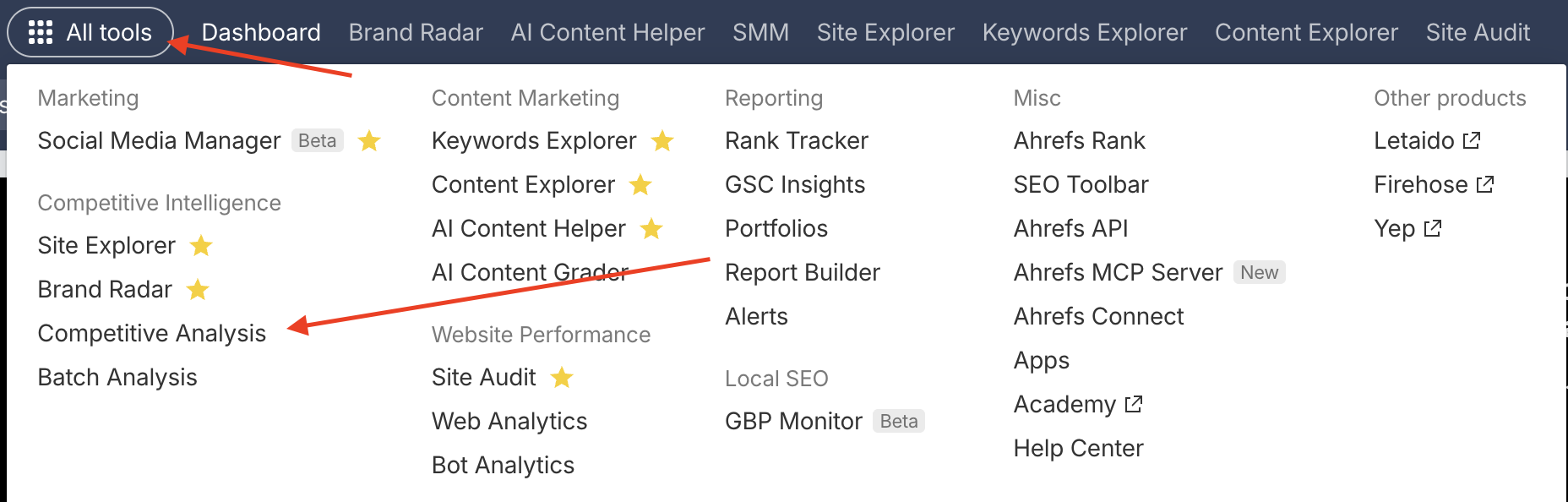Collapse the All tools grid menu
The width and height of the screenshot is (1568, 502).
90,32
